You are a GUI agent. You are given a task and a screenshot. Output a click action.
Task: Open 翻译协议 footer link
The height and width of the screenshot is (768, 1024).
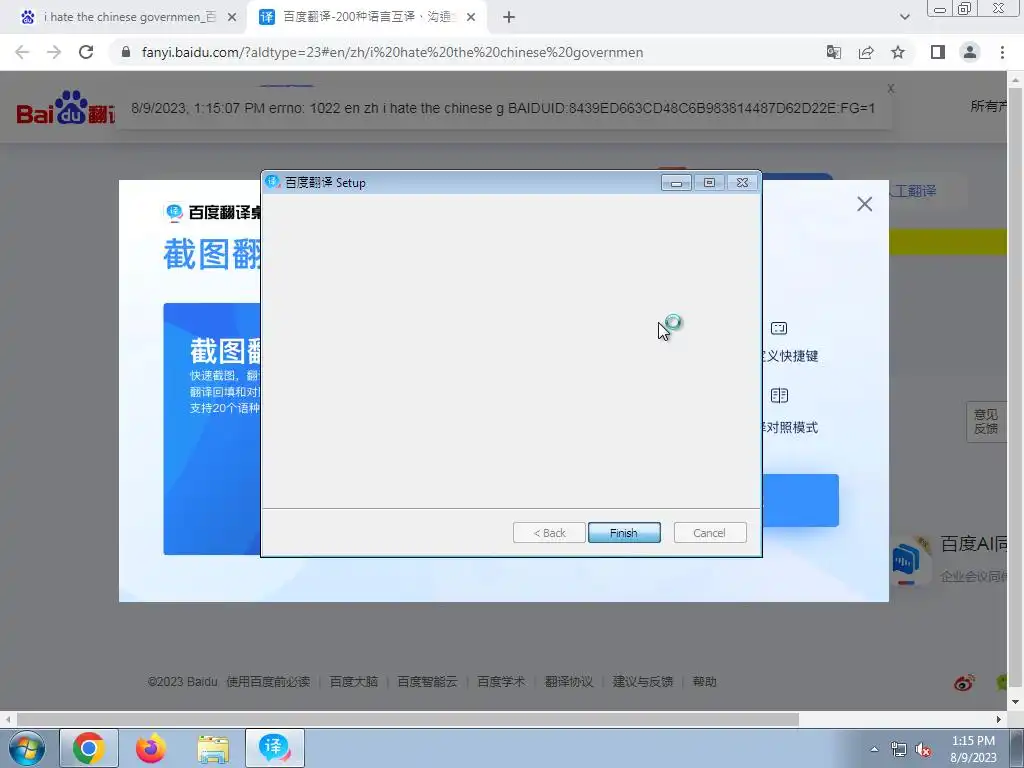(569, 682)
